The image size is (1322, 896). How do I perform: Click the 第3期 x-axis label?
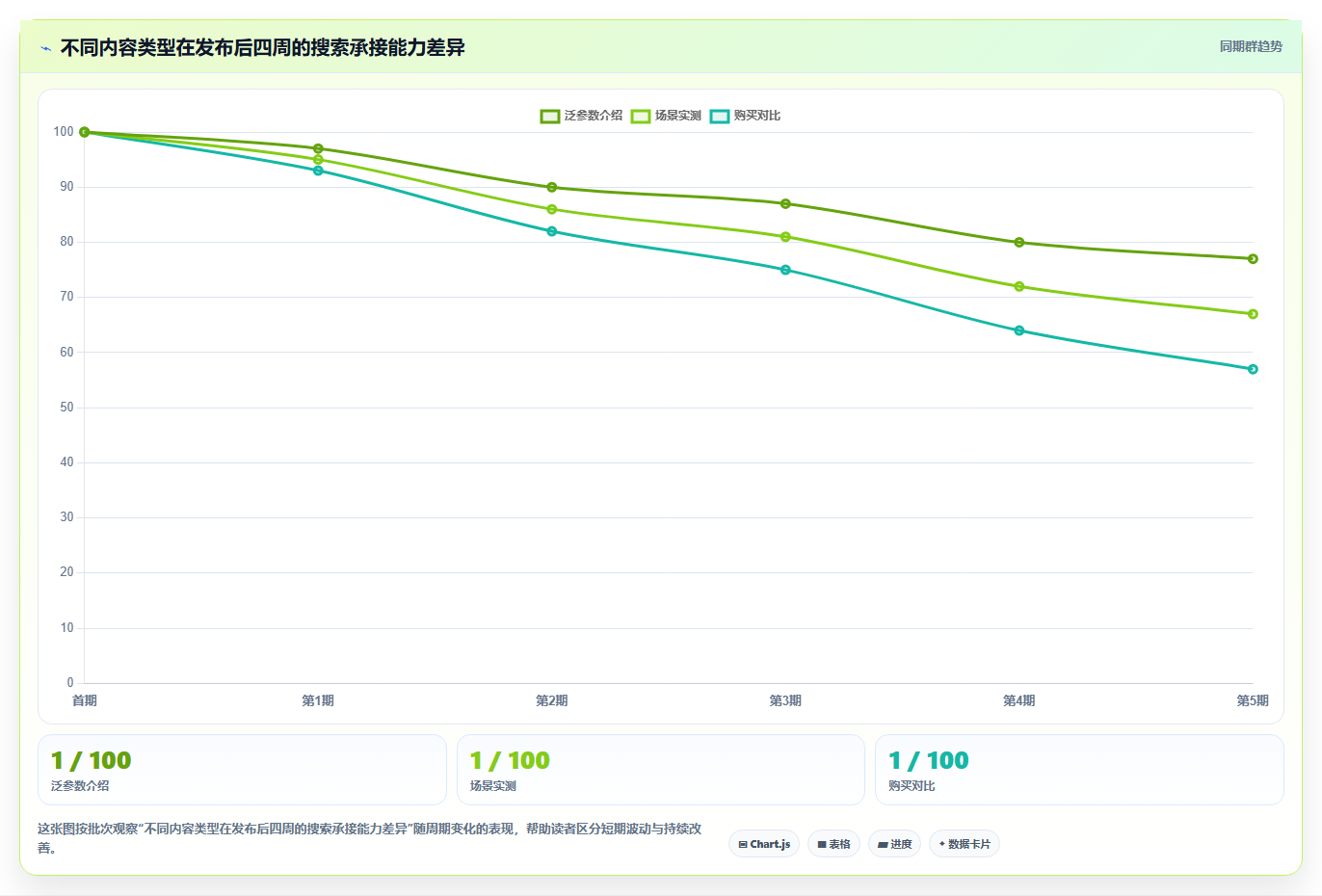click(x=785, y=700)
